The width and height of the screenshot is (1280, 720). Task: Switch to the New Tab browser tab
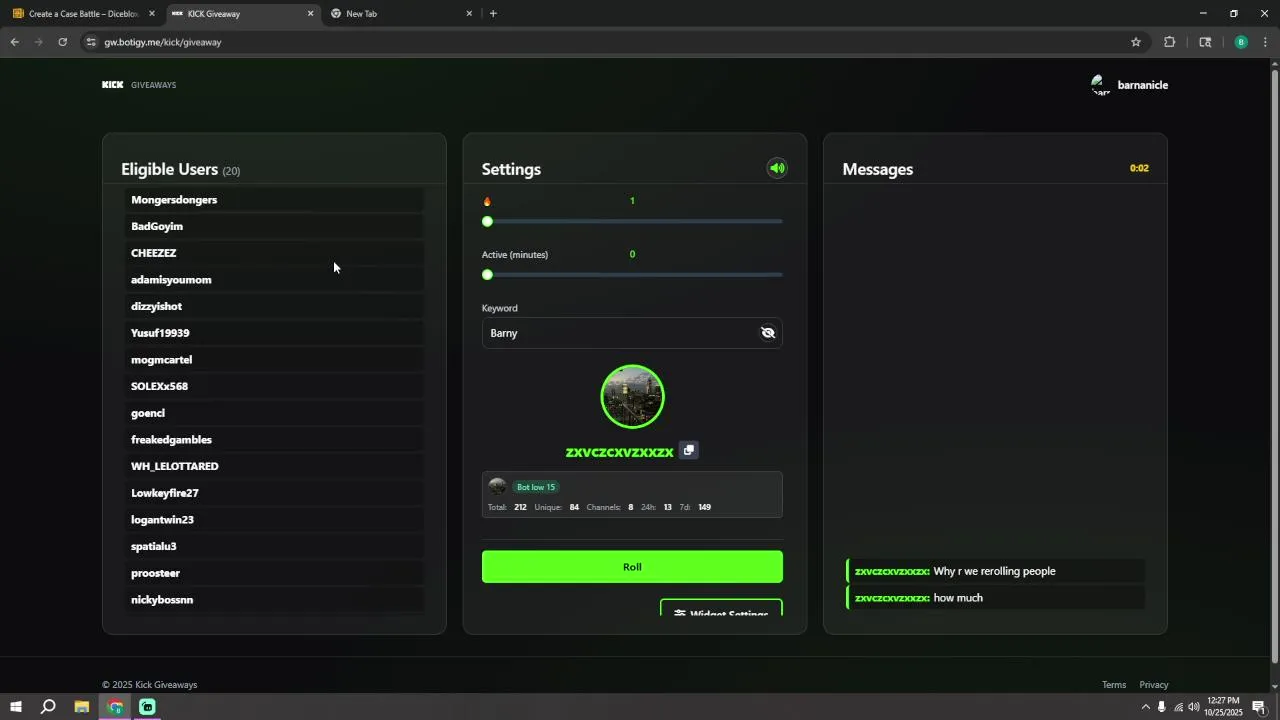click(x=400, y=14)
